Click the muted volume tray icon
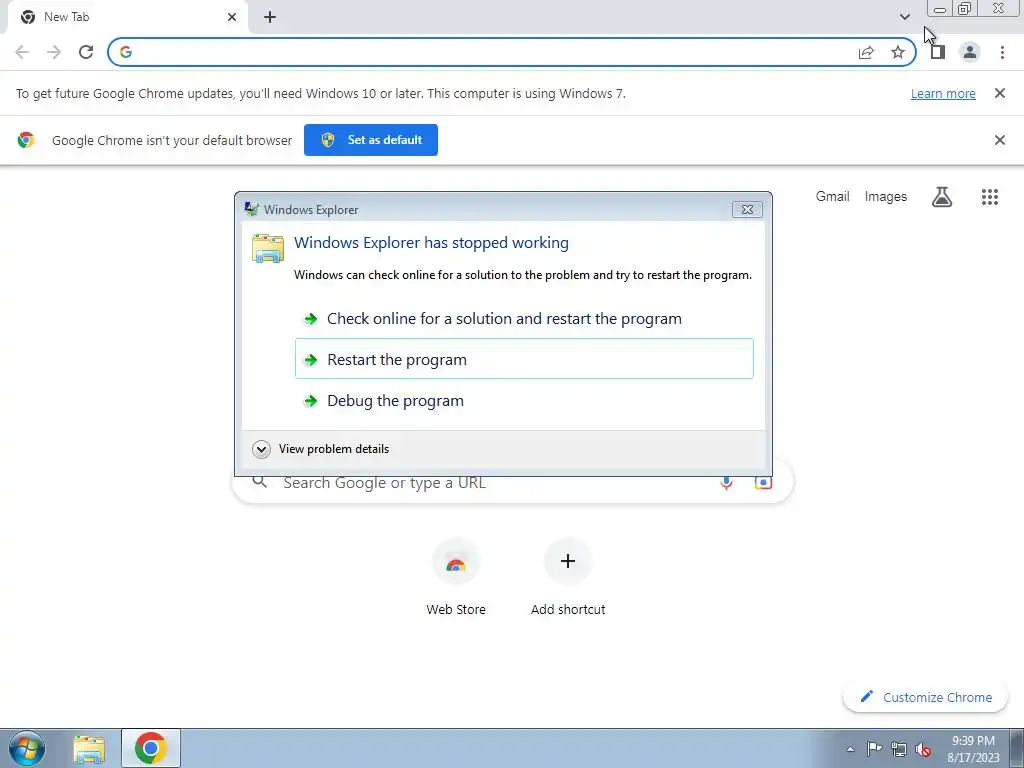This screenshot has height=768, width=1024. coord(923,749)
